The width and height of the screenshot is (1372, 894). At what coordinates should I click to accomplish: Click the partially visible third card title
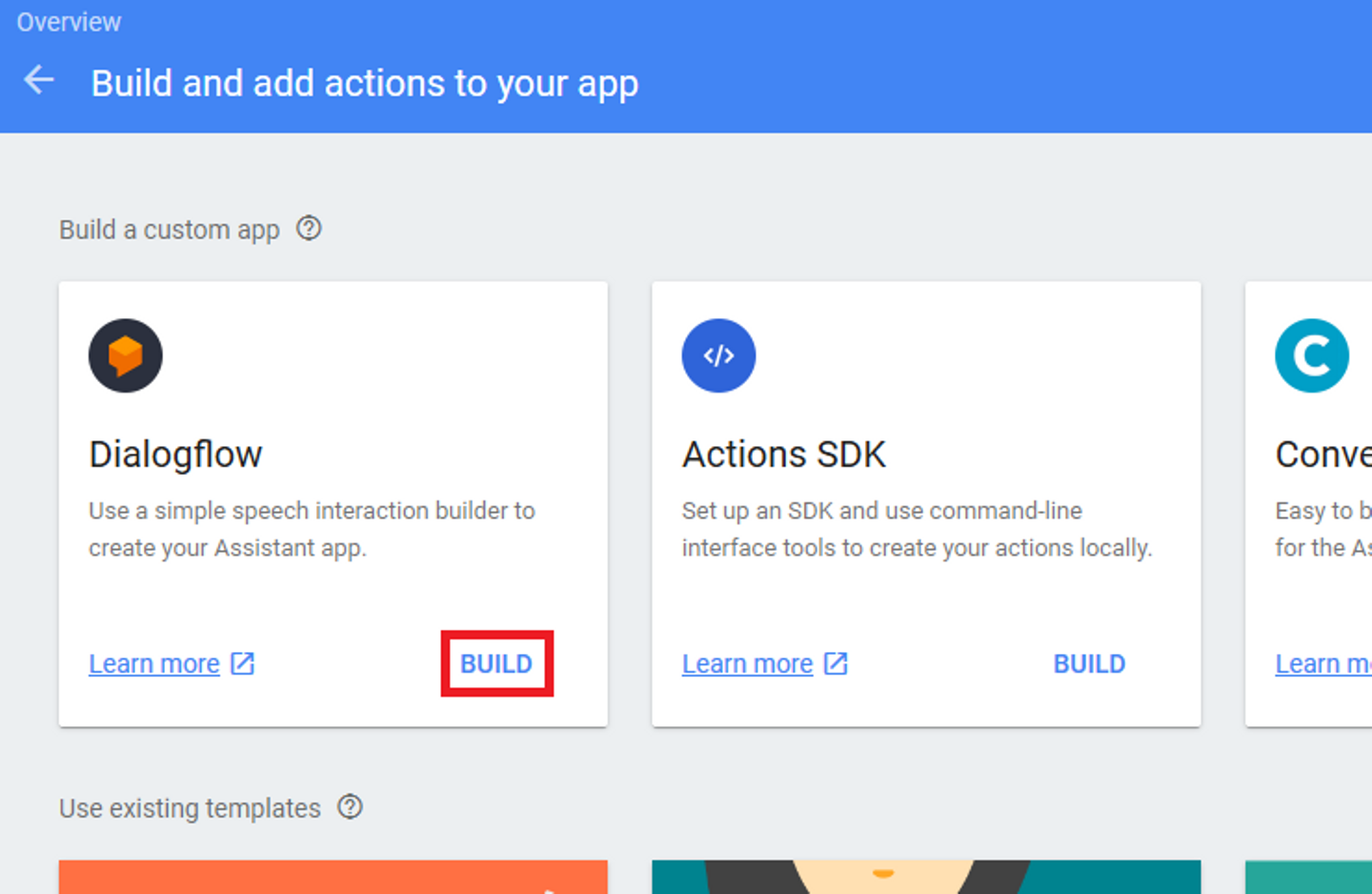click(1322, 455)
